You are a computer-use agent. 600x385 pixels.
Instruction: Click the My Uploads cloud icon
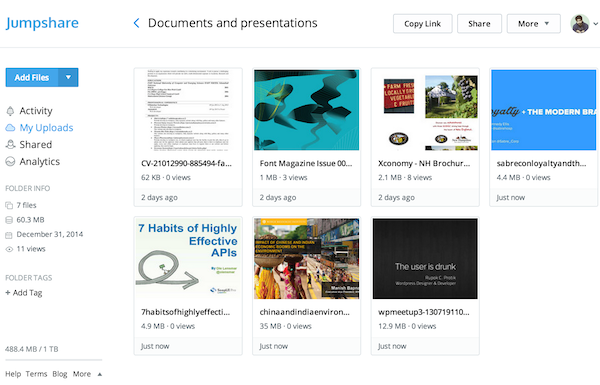pos(10,128)
